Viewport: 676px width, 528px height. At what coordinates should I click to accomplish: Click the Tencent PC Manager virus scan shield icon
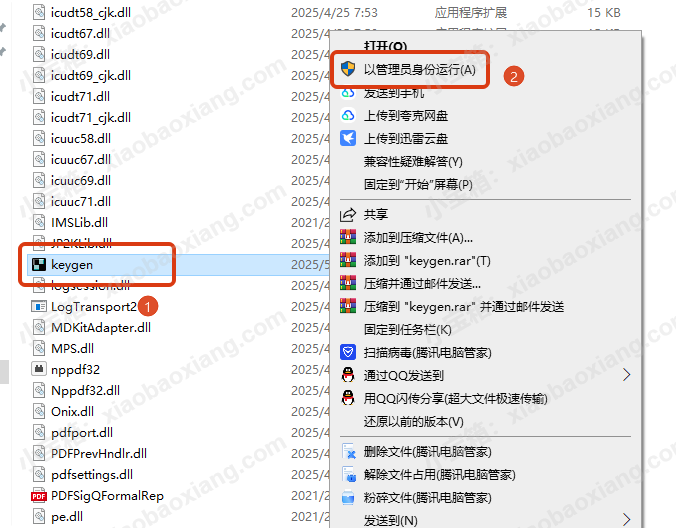coord(347,352)
